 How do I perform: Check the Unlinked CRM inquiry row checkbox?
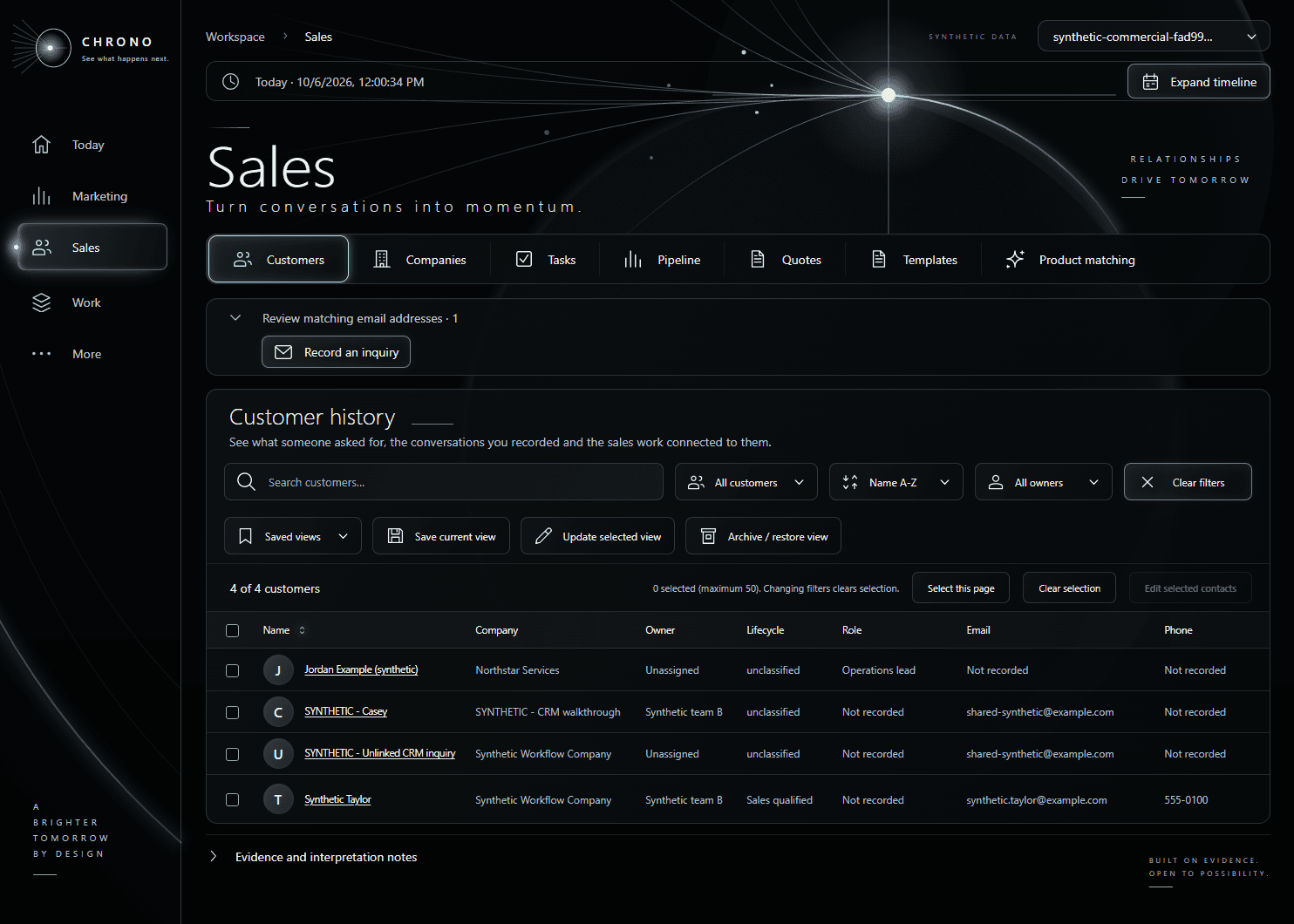point(232,754)
